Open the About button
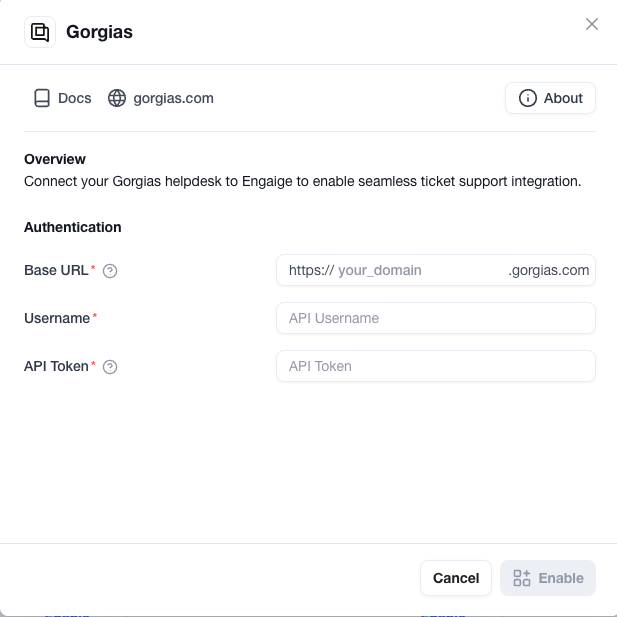Image resolution: width=617 pixels, height=617 pixels. point(550,98)
